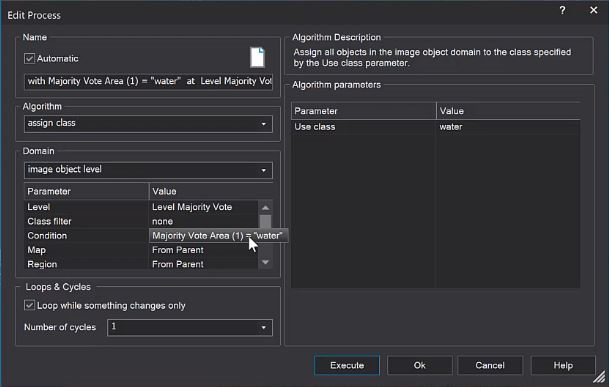
Task: Open the Number of cycles dropdown
Action: pos(190,327)
